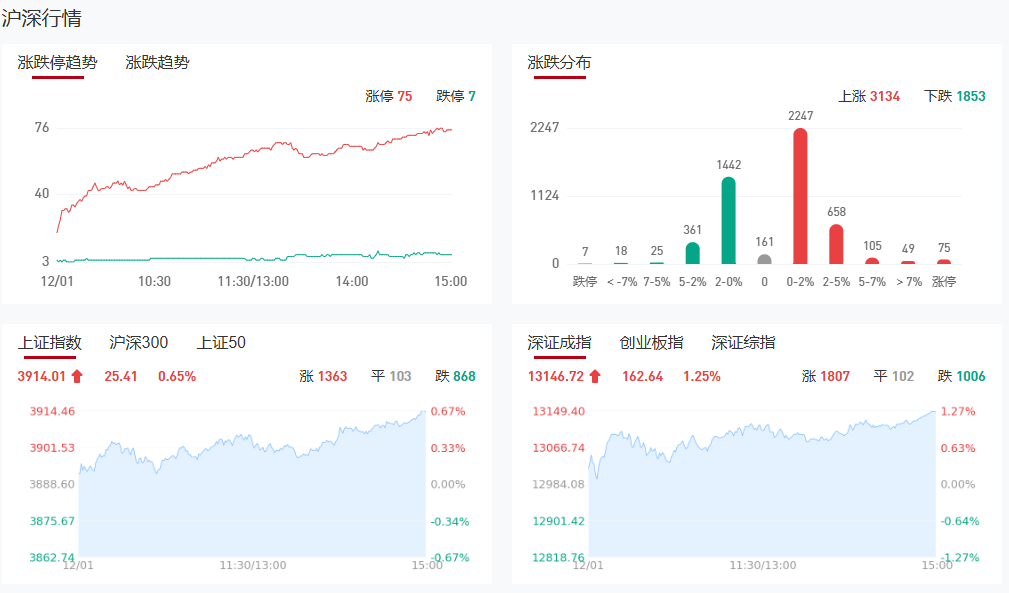This screenshot has width=1009, height=593.
Task: Select the 上证50 index tab
Action: coord(221,343)
